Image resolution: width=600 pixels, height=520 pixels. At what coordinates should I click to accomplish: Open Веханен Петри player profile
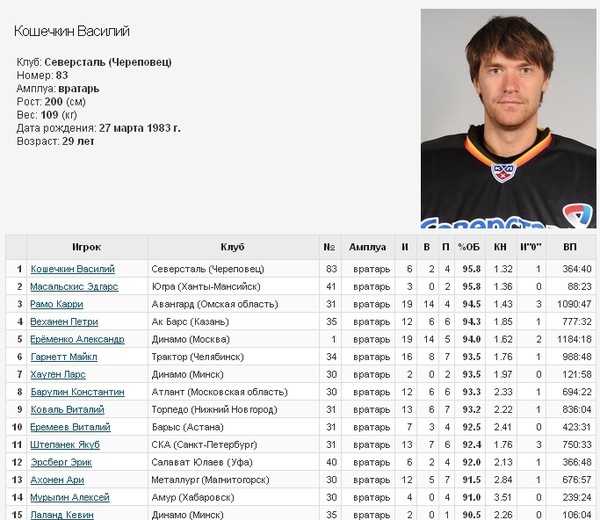coord(64,322)
